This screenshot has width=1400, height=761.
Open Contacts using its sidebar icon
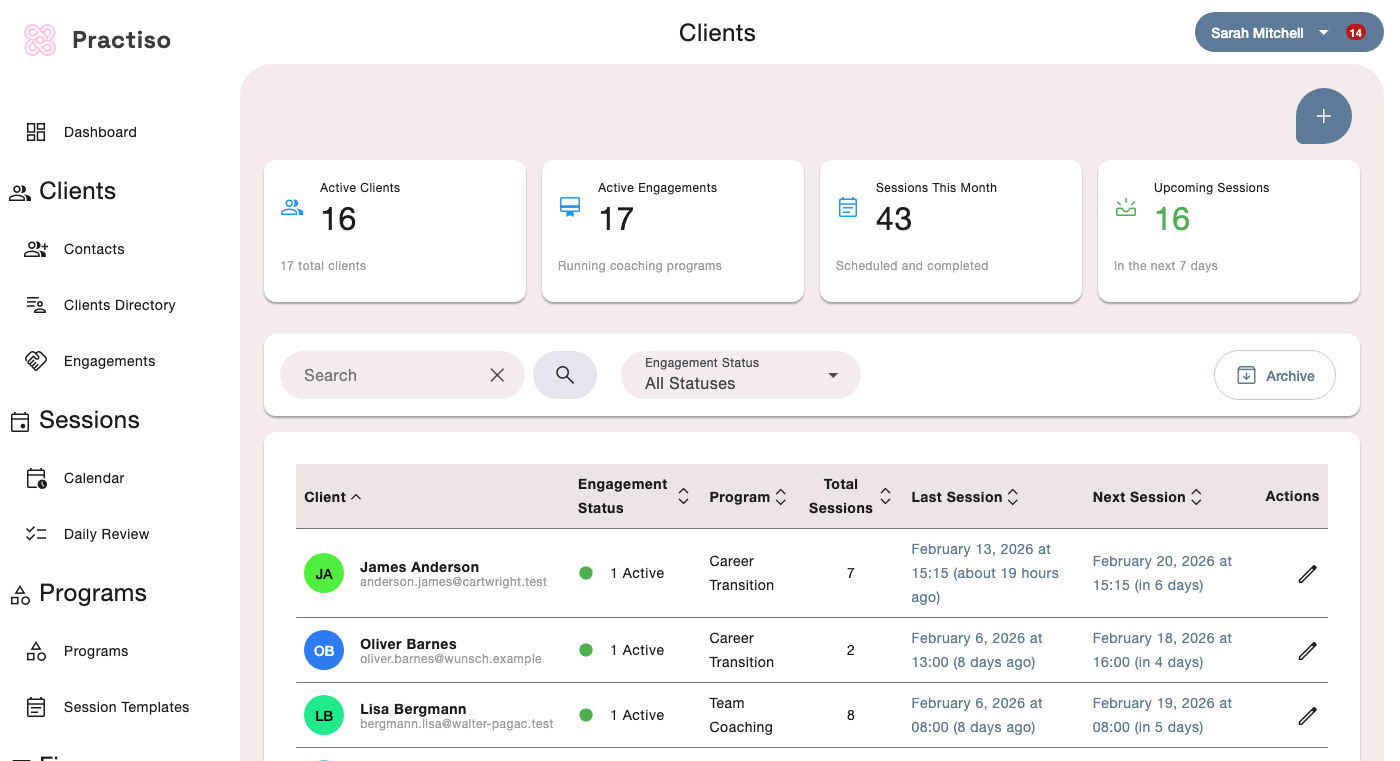[x=36, y=248]
